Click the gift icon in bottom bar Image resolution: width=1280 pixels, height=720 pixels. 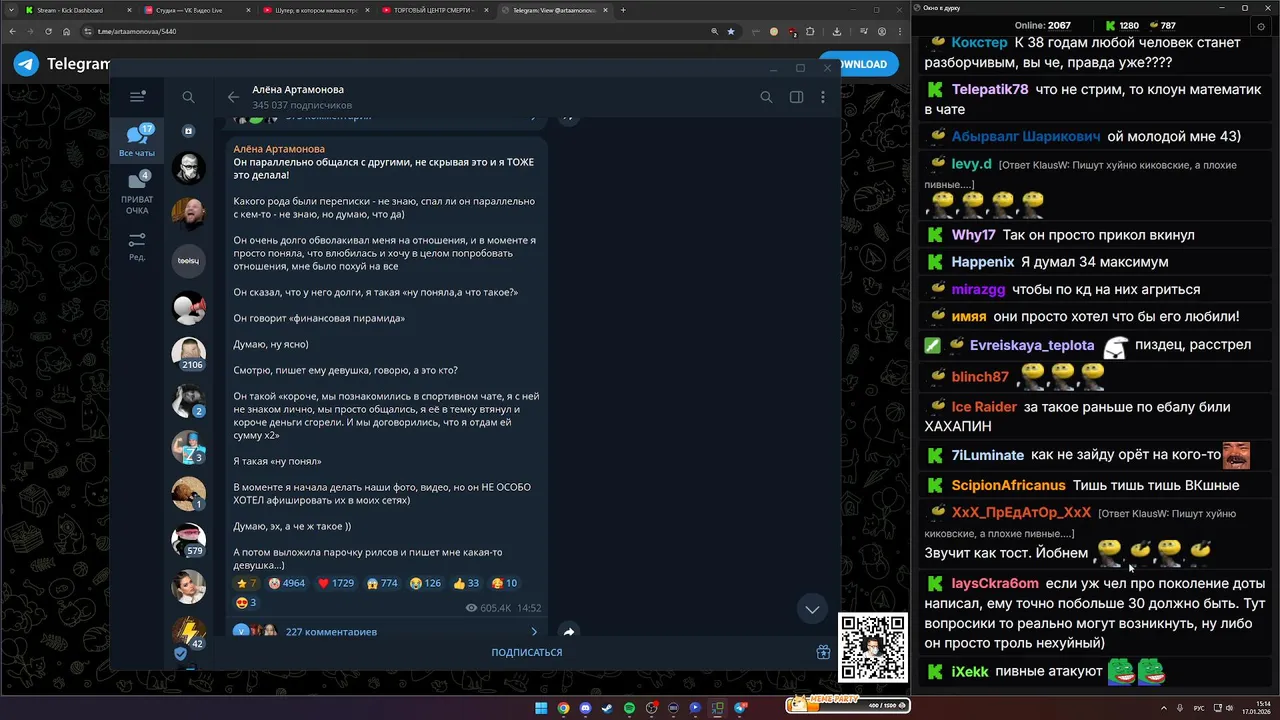click(823, 652)
